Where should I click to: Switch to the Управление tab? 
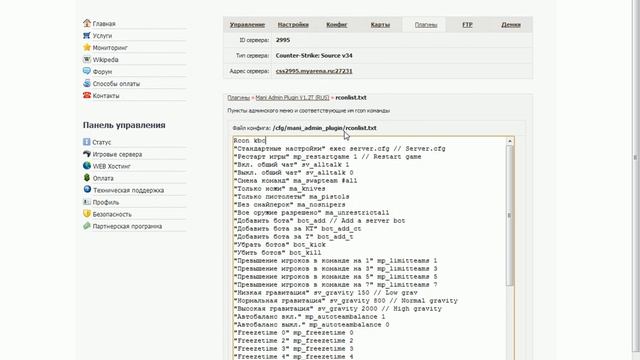coord(247,25)
